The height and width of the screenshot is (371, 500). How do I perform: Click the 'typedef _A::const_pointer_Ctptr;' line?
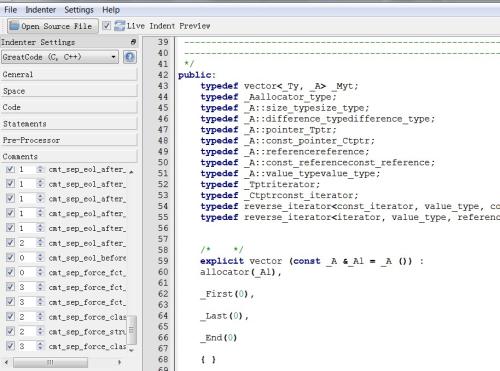coord(288,141)
